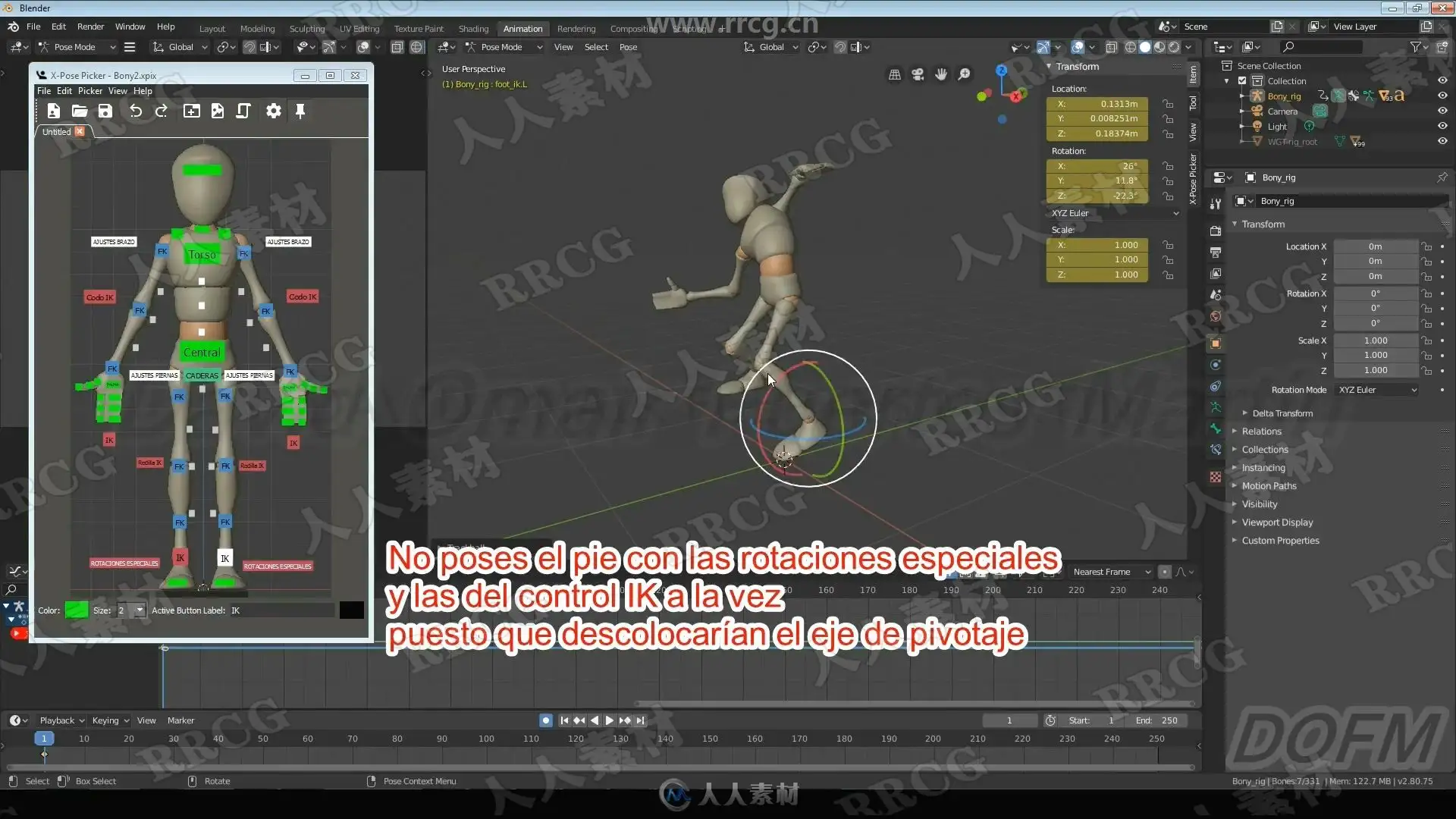The width and height of the screenshot is (1456, 819).
Task: Expand the Relations panel
Action: pyautogui.click(x=1261, y=431)
